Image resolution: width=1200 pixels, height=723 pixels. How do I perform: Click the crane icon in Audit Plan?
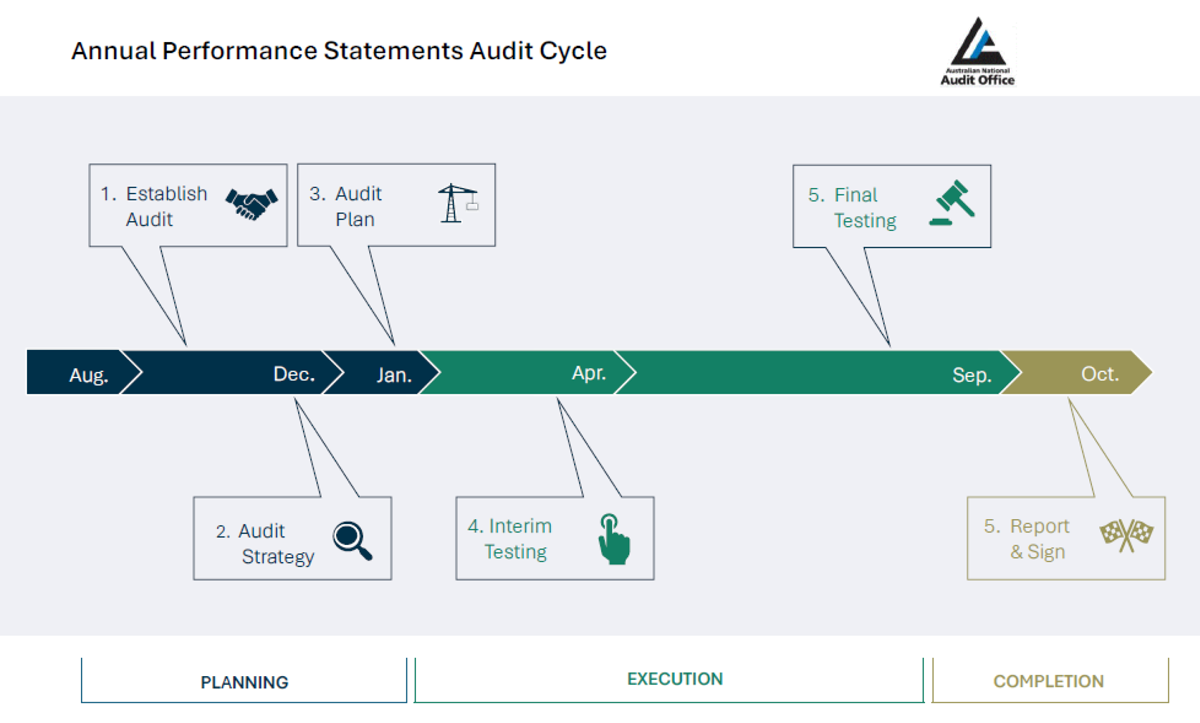[458, 203]
